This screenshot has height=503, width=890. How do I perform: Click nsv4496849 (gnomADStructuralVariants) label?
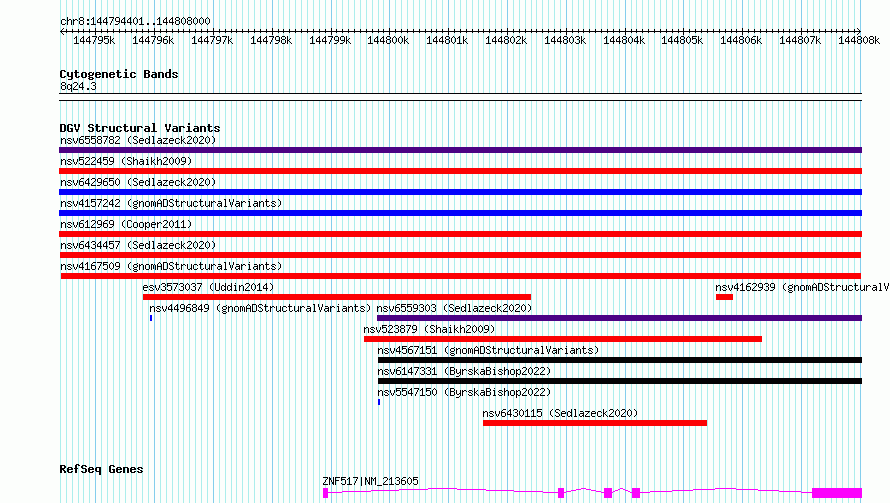[x=260, y=308]
